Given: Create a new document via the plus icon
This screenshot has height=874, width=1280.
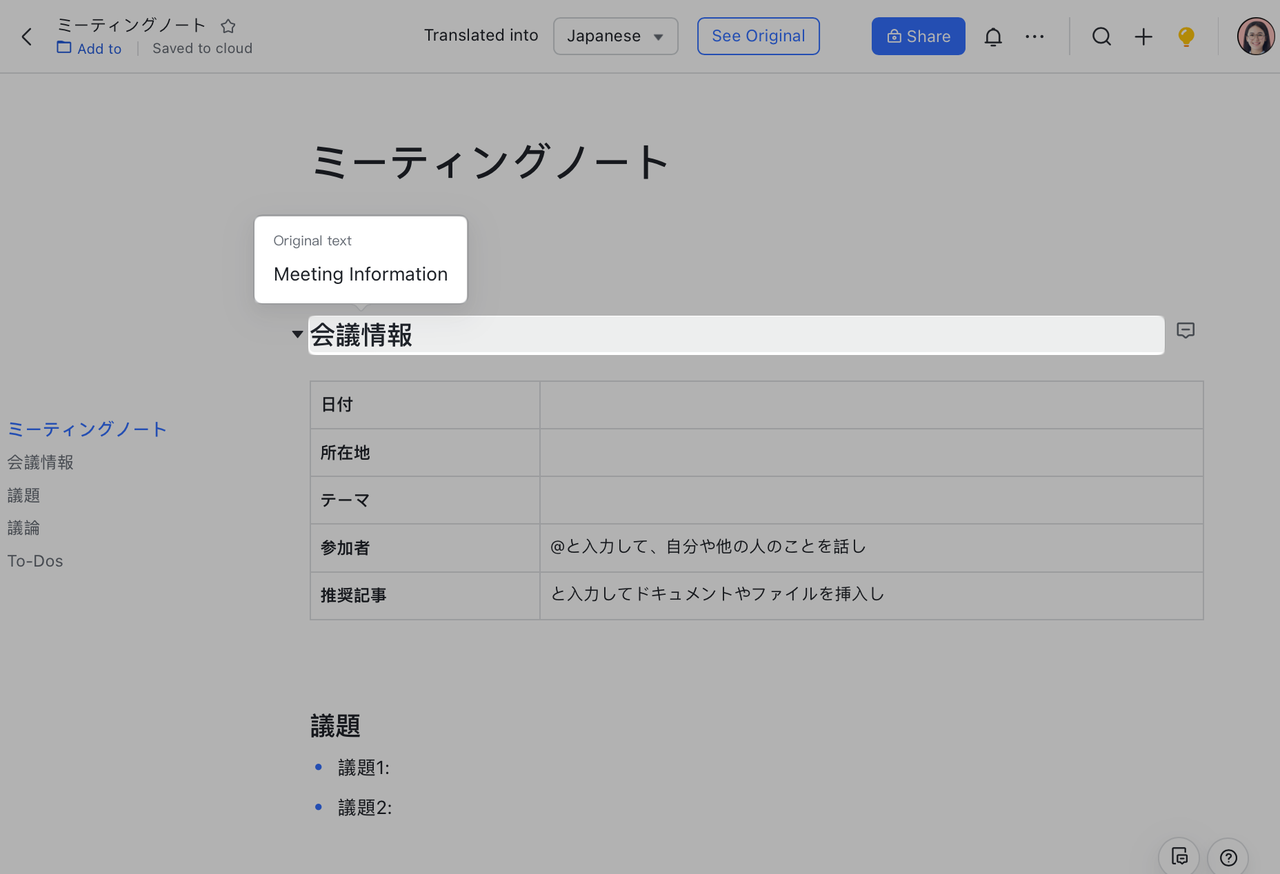Looking at the screenshot, I should click(x=1143, y=36).
